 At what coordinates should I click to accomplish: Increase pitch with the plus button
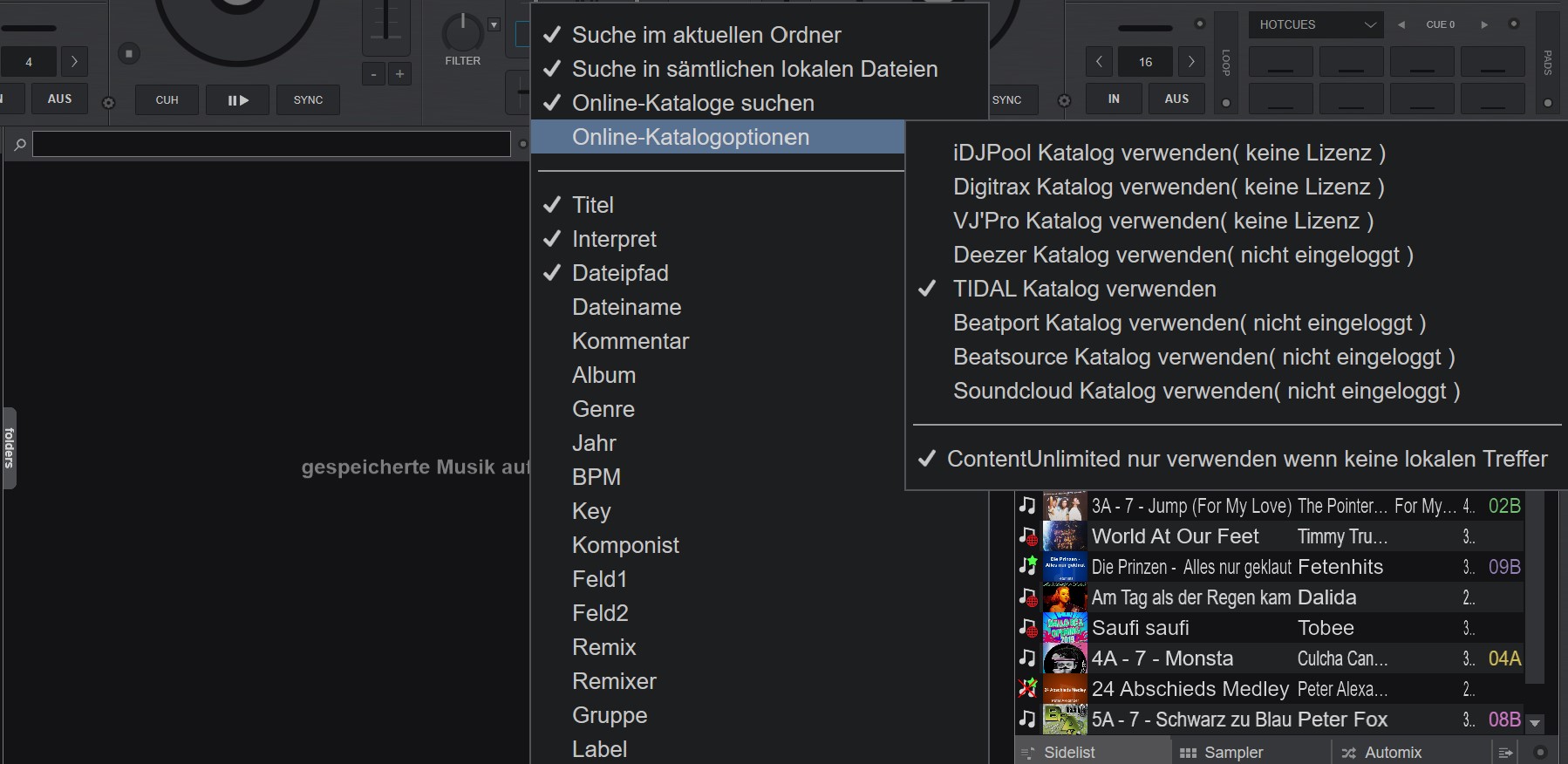(399, 74)
